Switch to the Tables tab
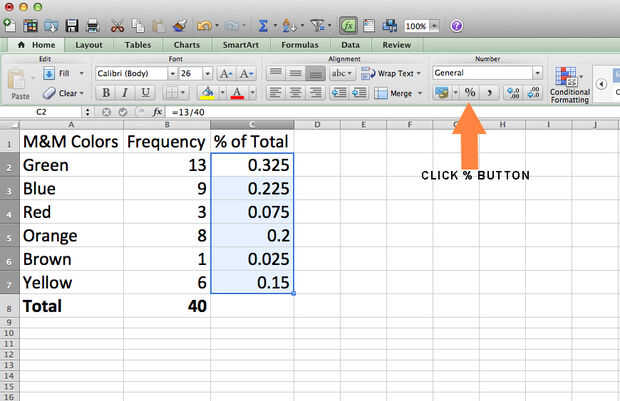The width and height of the screenshot is (620, 401). tap(138, 45)
